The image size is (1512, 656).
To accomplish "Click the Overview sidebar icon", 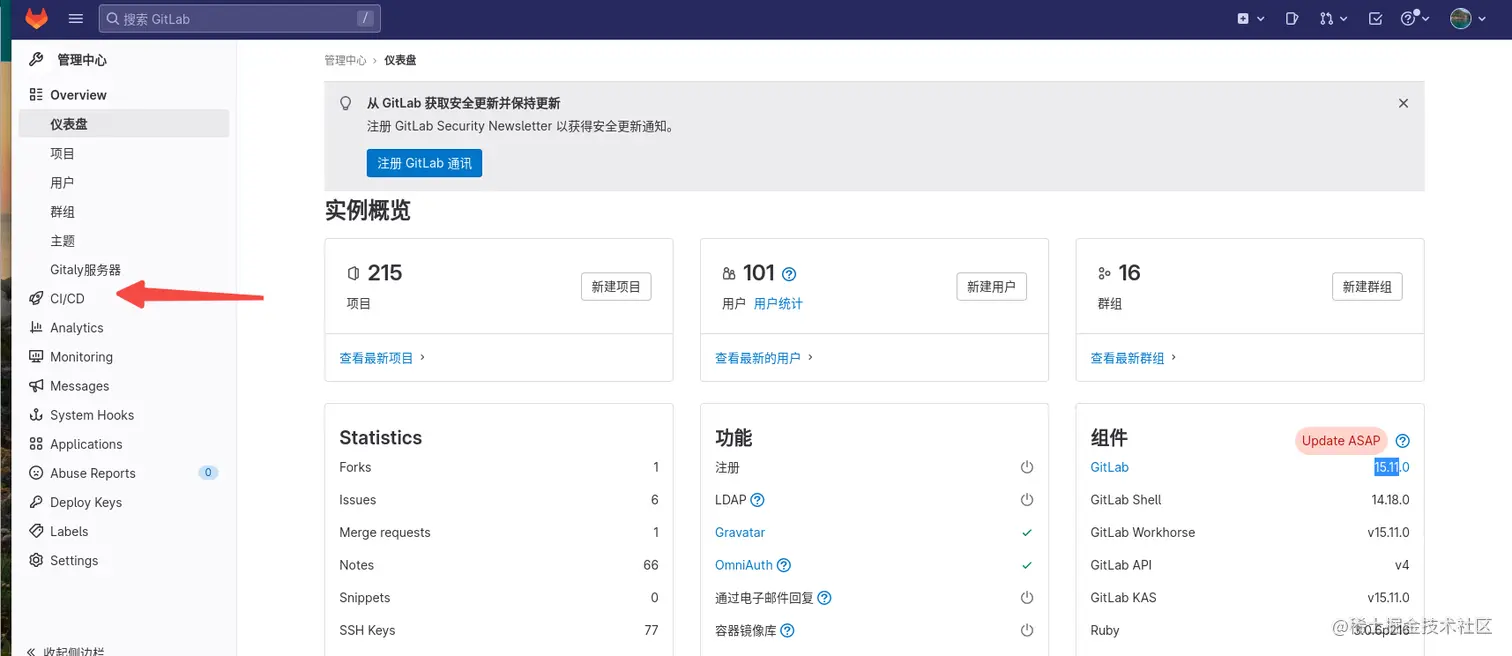I will 36,95.
